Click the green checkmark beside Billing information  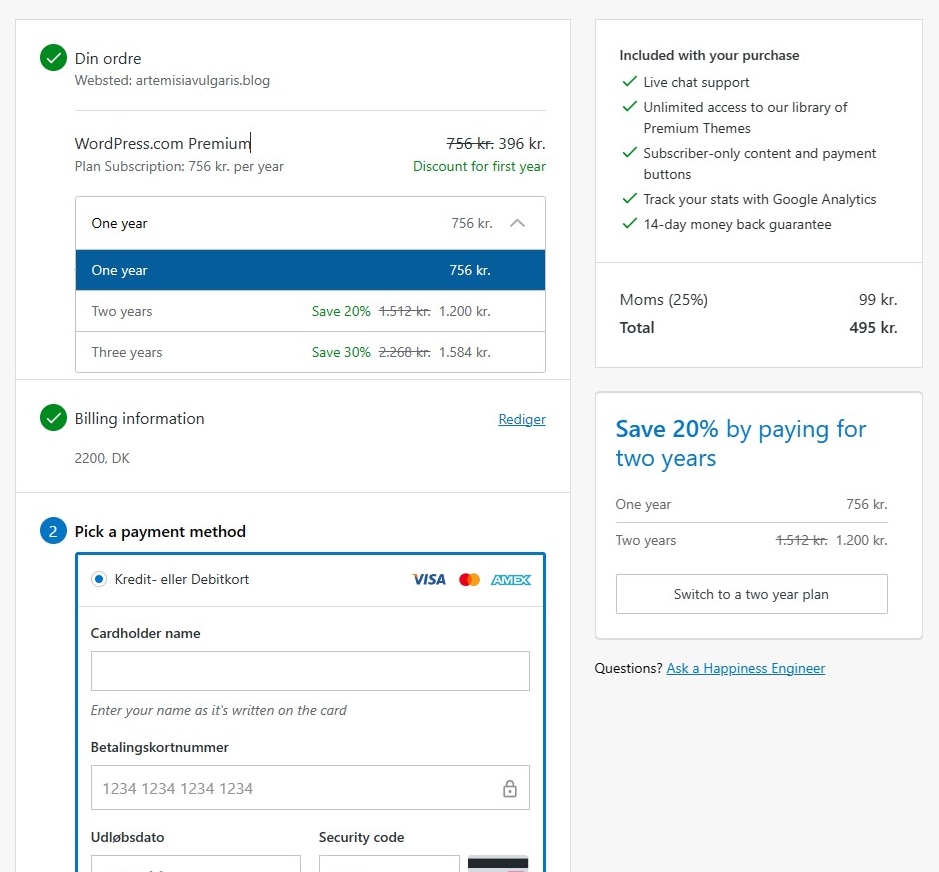(x=53, y=418)
